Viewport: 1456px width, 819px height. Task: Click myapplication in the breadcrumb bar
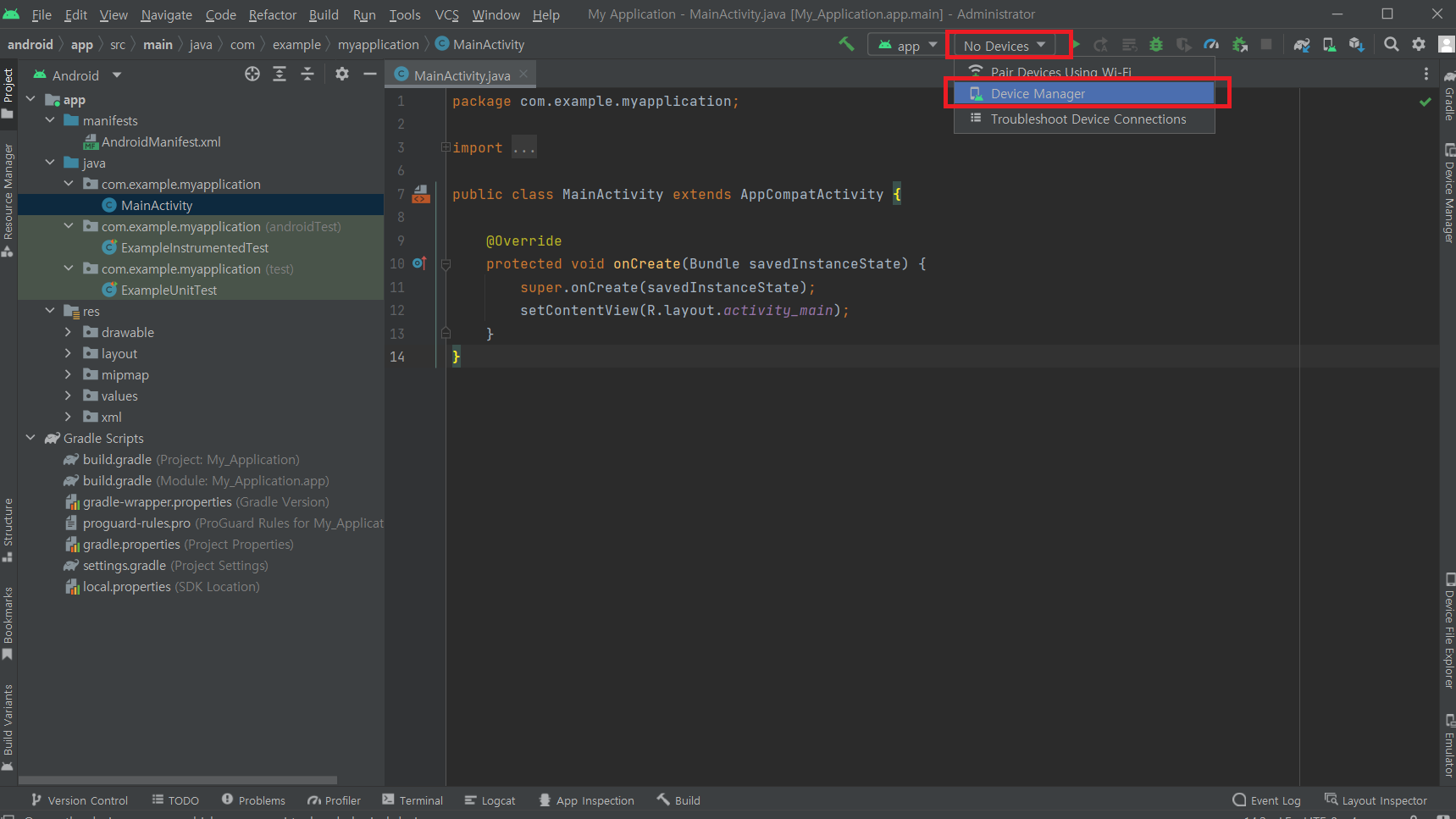[378, 45]
